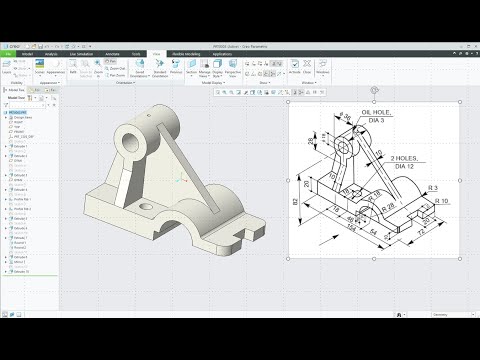The image size is (480, 360).
Task: Open the Windows switcher
Action: coord(323,68)
